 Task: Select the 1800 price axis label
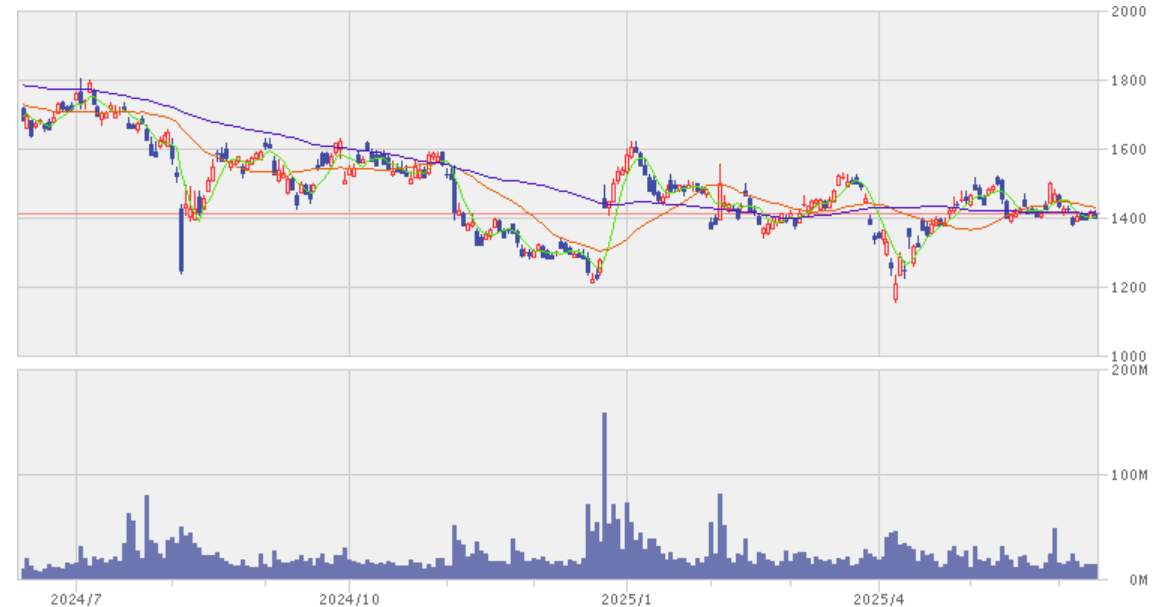(1128, 80)
